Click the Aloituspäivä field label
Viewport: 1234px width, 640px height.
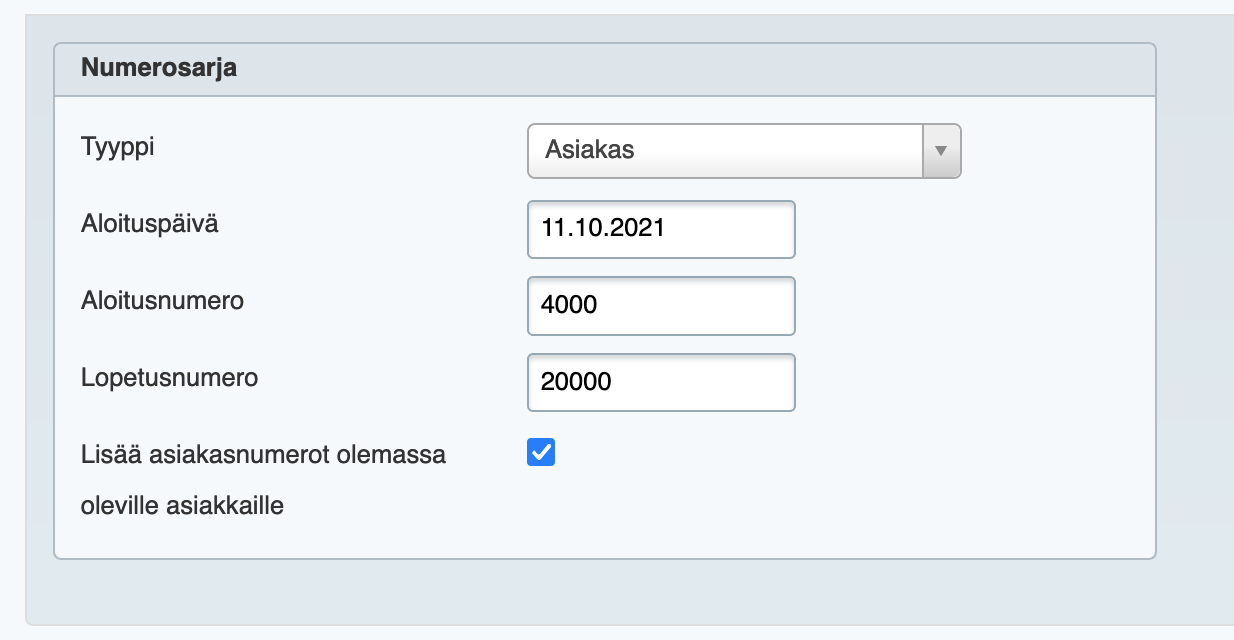[x=149, y=224]
